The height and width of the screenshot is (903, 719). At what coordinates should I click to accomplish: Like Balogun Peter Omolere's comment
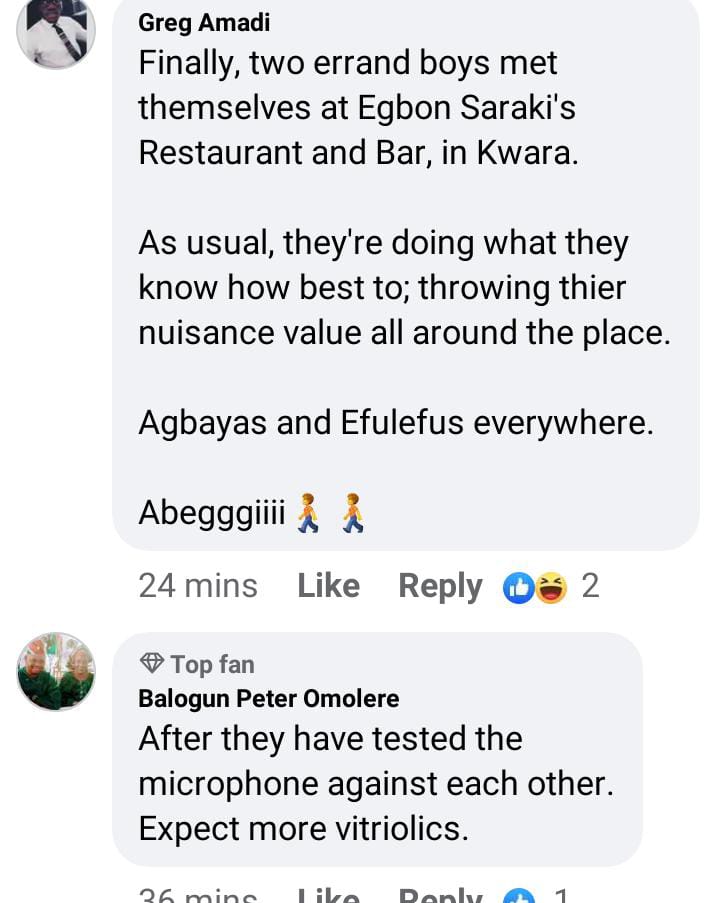(x=328, y=895)
